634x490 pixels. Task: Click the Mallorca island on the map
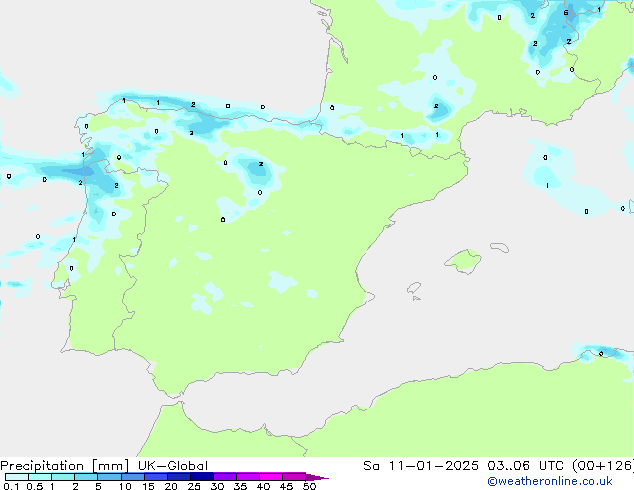tap(463, 261)
